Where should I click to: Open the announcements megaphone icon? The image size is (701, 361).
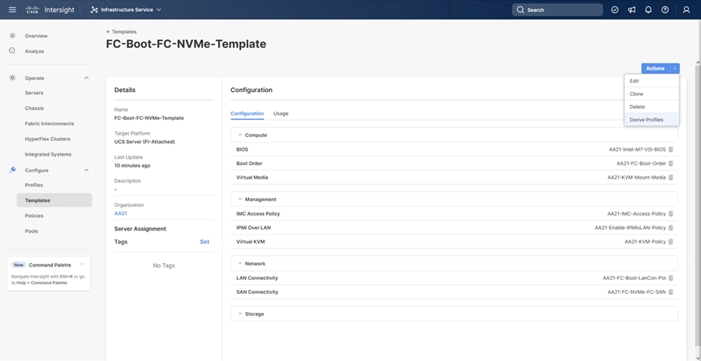631,10
